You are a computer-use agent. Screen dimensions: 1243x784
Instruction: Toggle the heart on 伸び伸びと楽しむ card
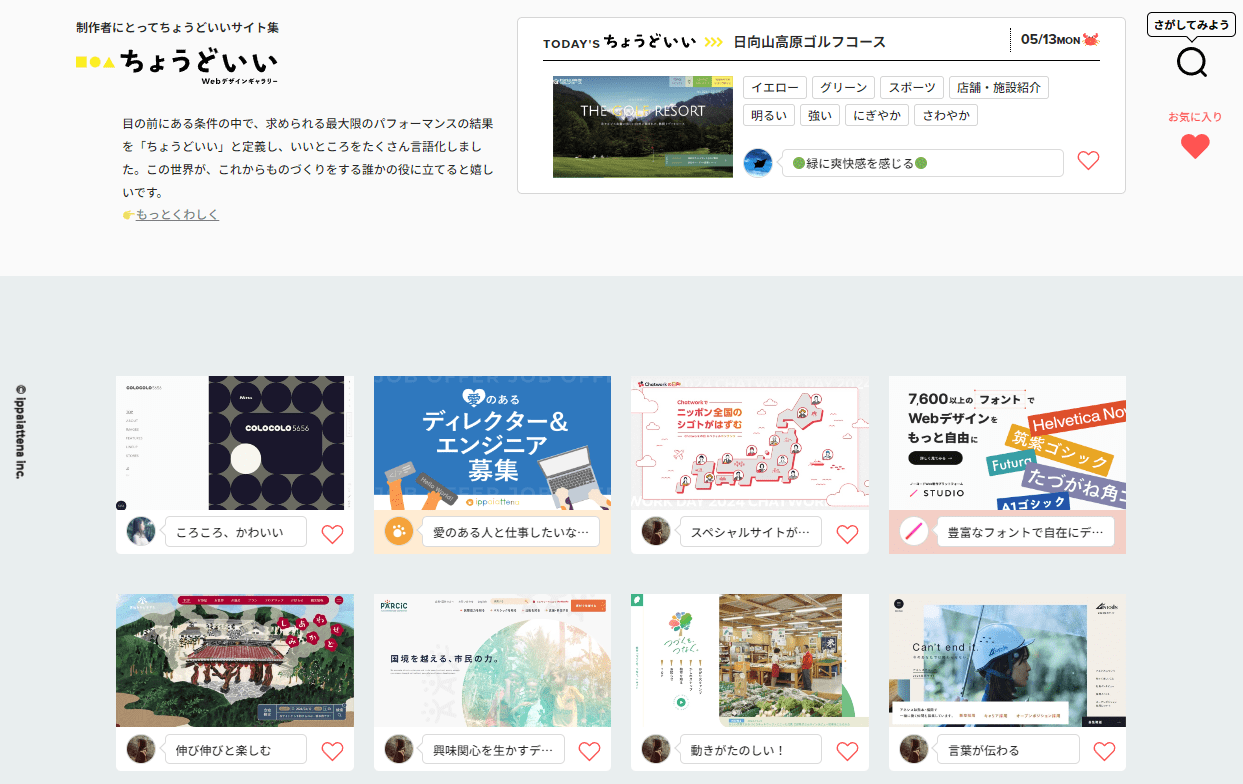tap(332, 751)
